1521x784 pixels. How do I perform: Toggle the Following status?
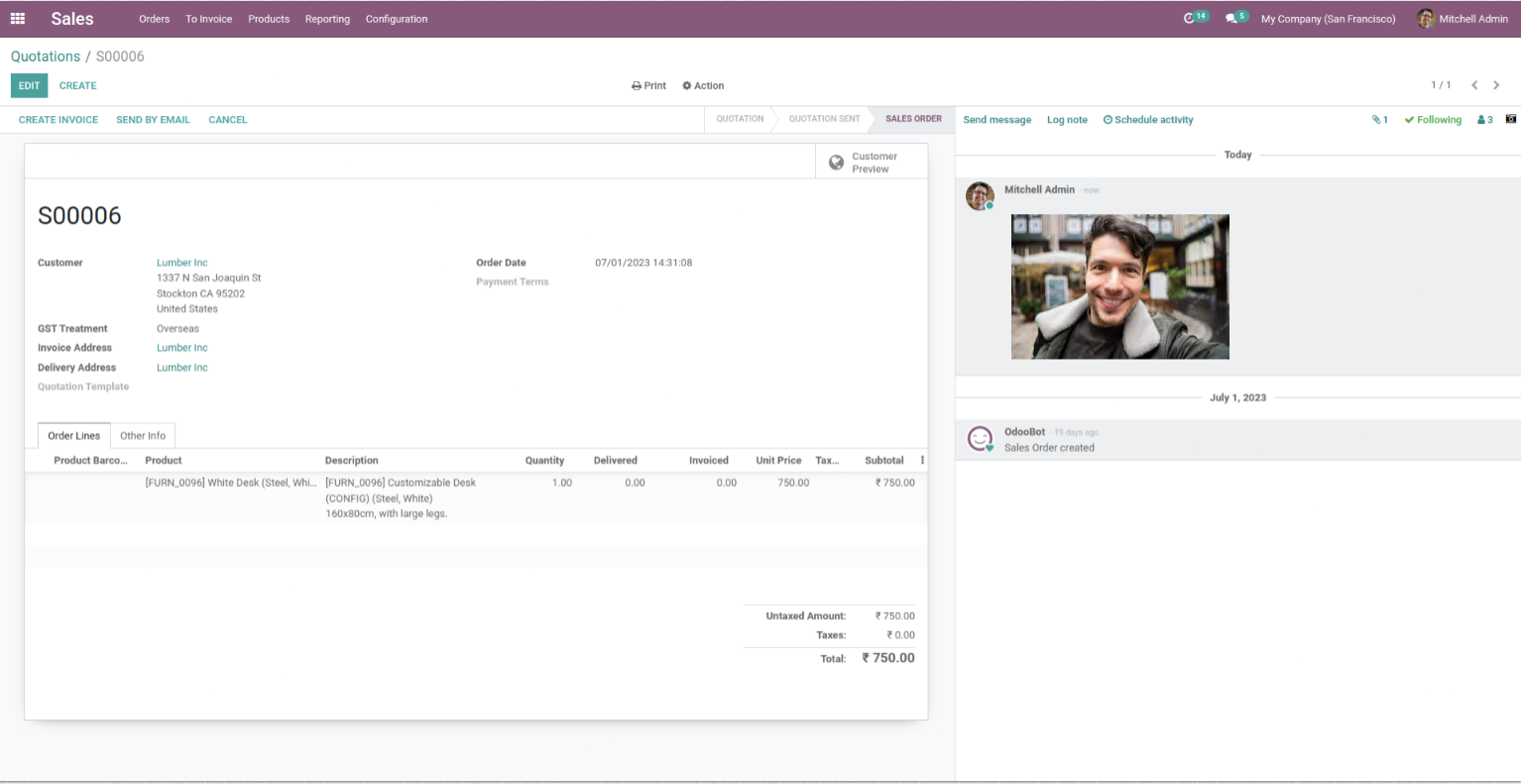pos(1433,120)
